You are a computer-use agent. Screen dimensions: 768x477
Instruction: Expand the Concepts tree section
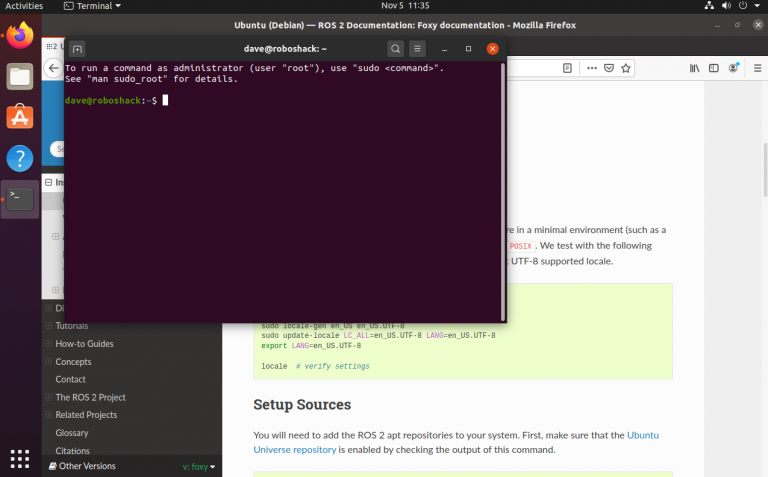47,362
